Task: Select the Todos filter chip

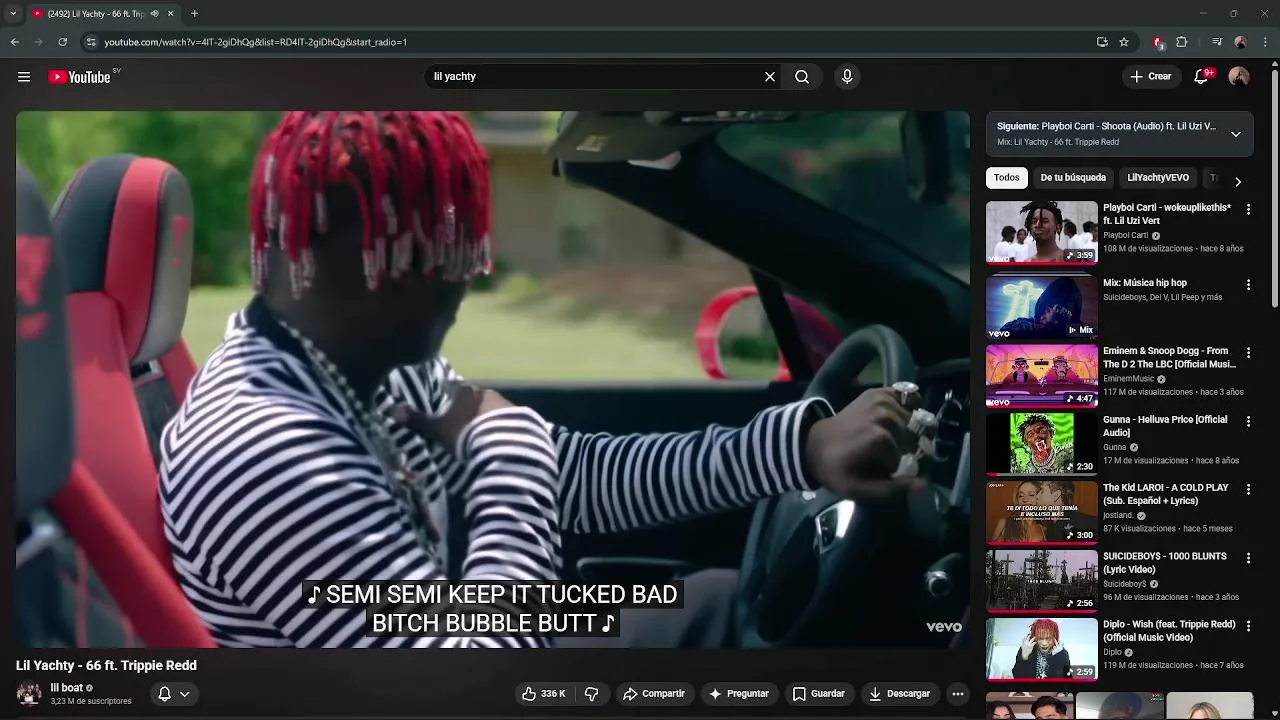Action: [1007, 178]
